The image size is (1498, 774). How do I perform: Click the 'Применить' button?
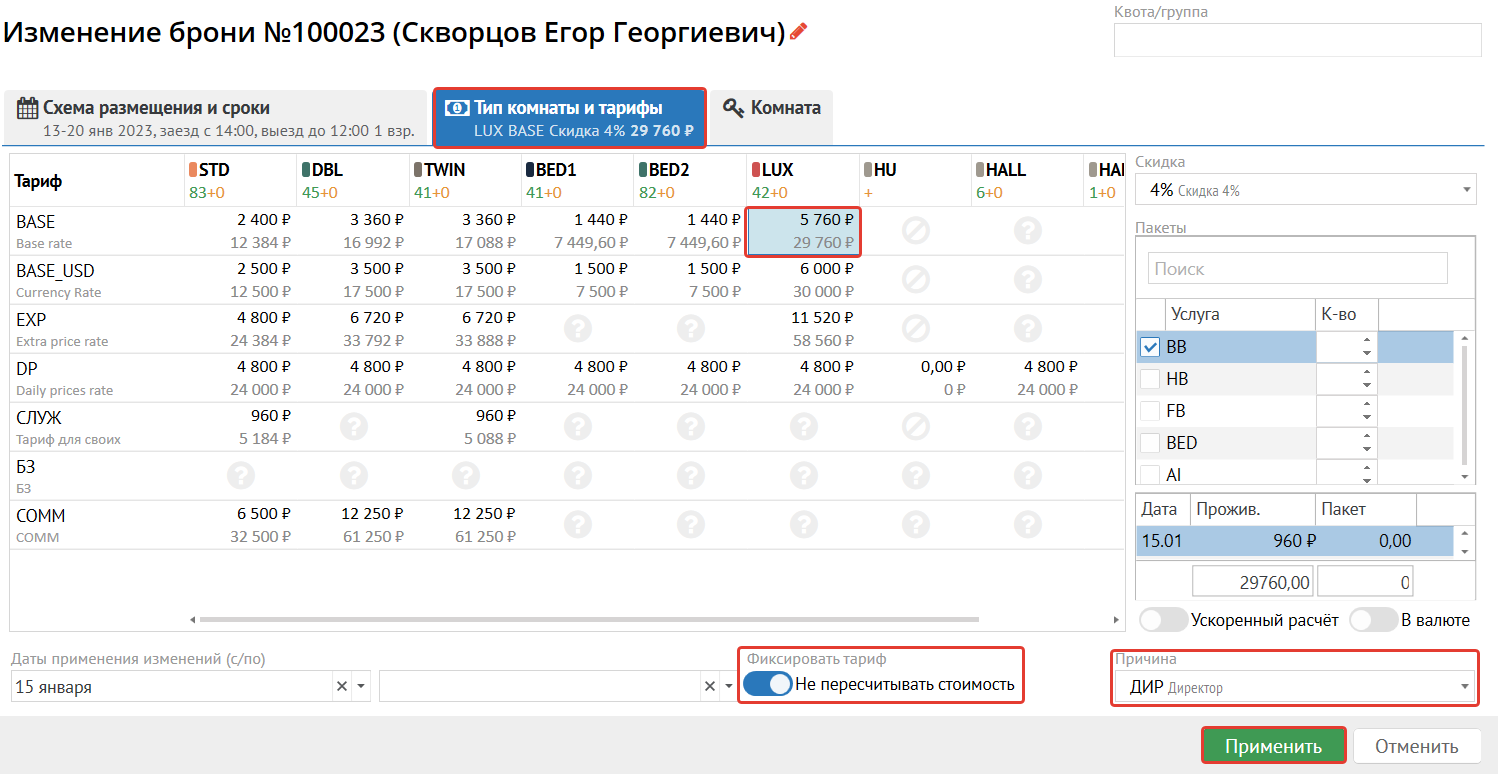pyautogui.click(x=1273, y=746)
